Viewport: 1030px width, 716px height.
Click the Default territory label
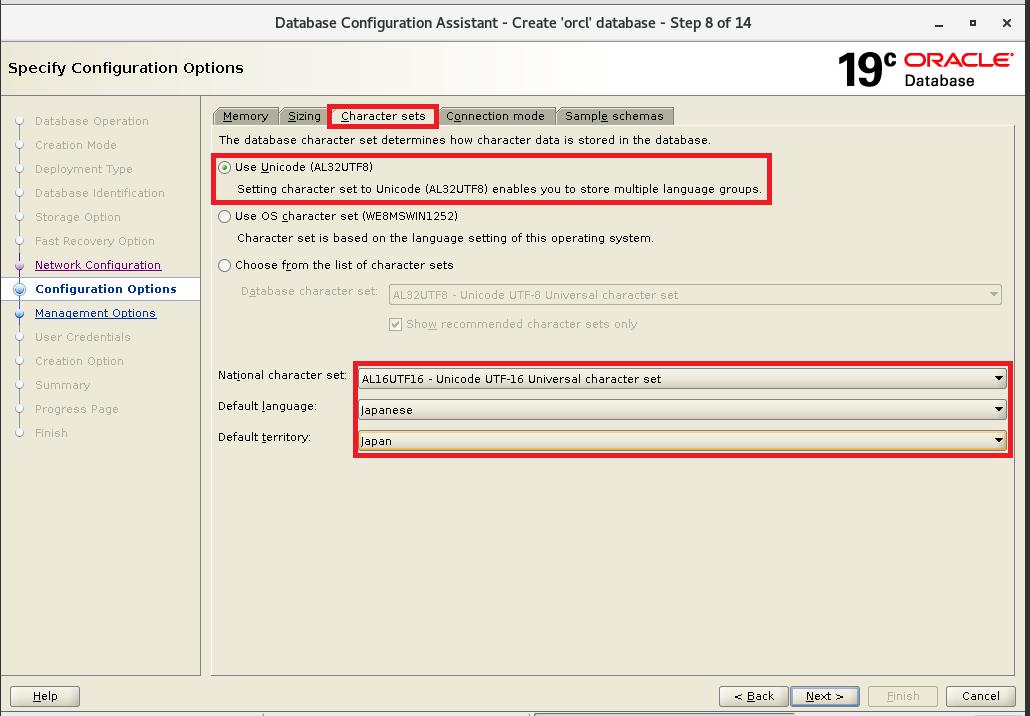(264, 437)
